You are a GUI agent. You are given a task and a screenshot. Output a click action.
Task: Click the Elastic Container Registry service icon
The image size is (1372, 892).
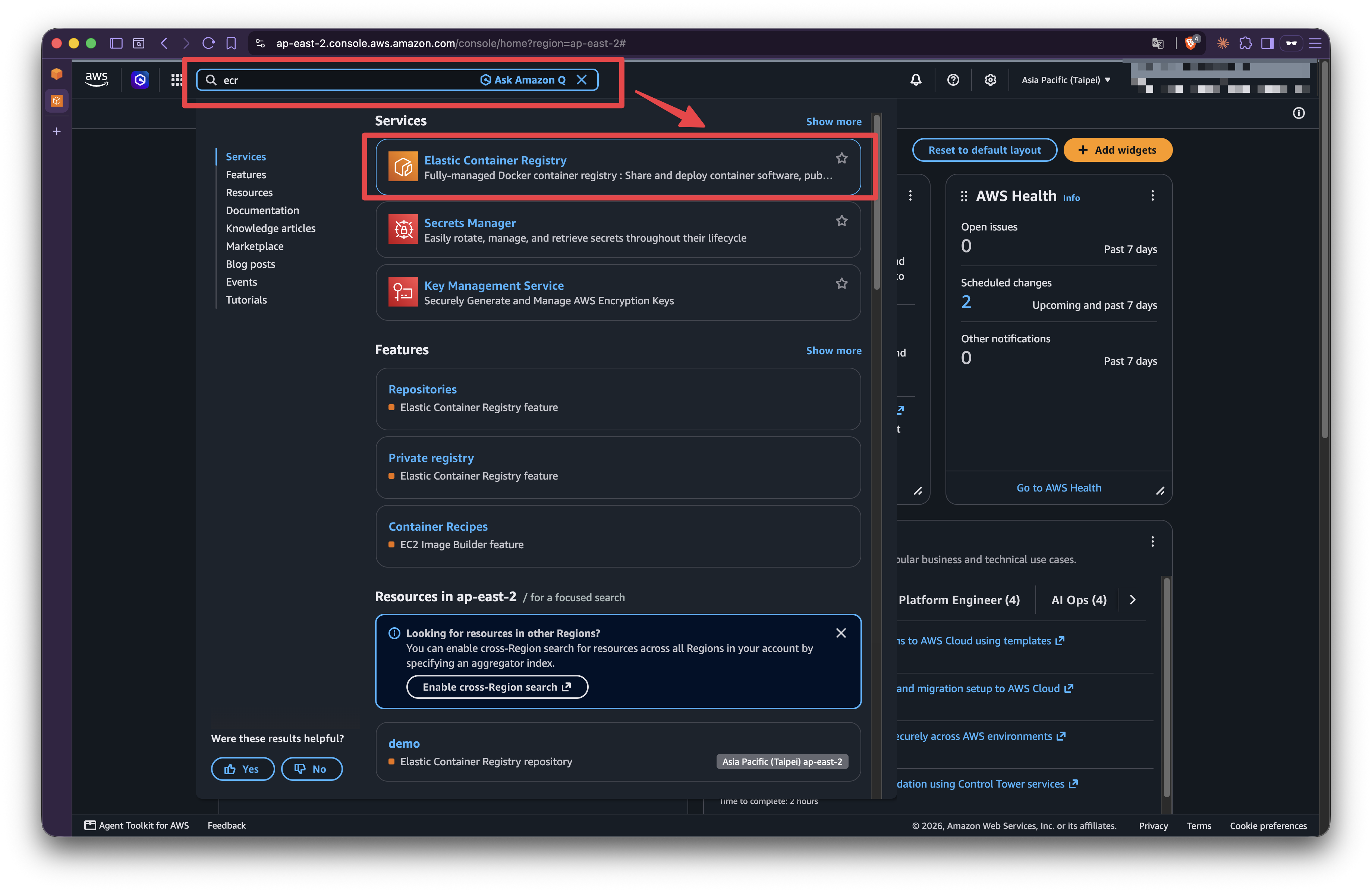pos(403,167)
